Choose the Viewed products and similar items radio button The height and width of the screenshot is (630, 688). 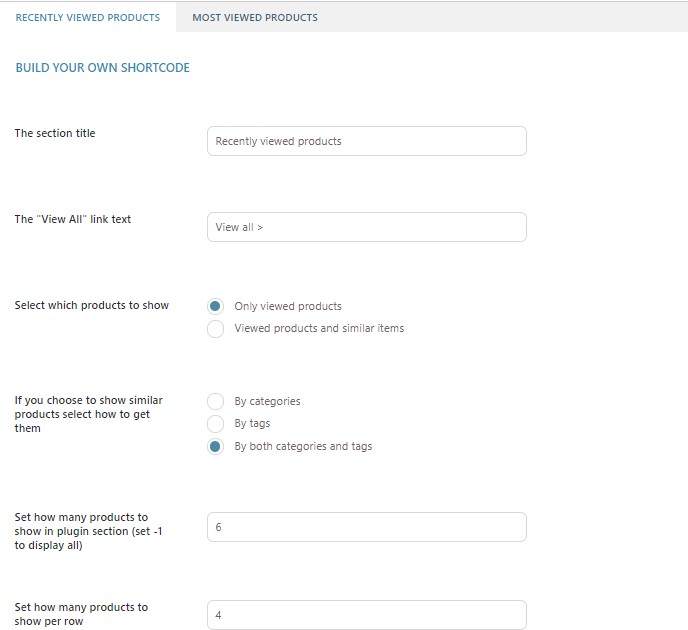click(215, 328)
